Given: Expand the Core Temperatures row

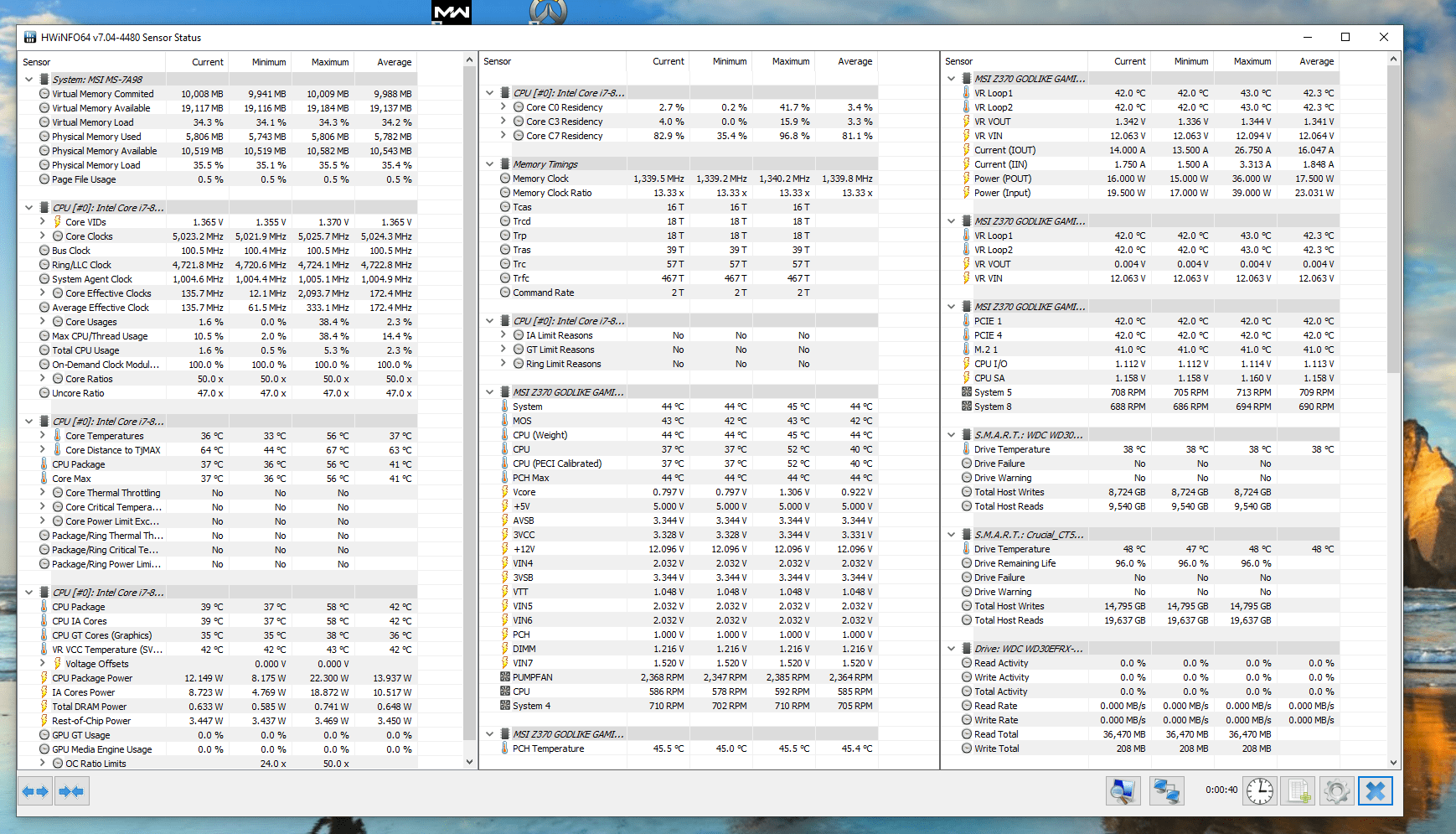Looking at the screenshot, I should (x=43, y=436).
